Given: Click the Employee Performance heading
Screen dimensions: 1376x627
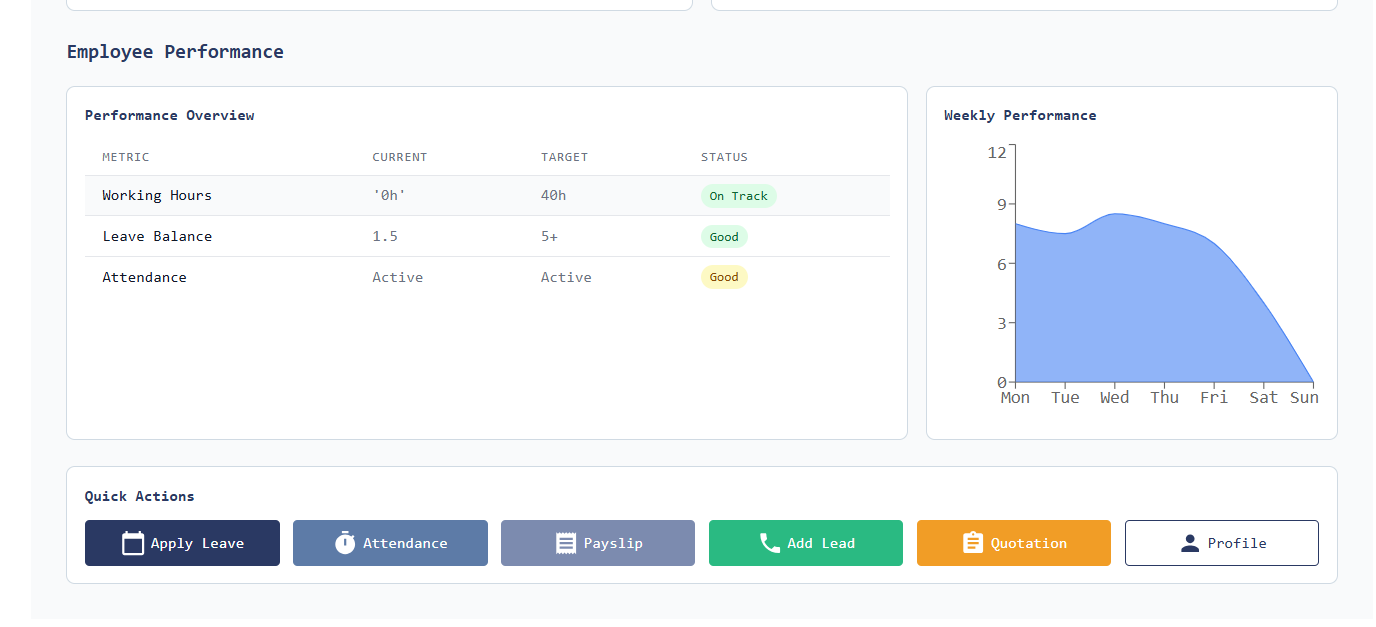Looking at the screenshot, I should click(x=175, y=51).
